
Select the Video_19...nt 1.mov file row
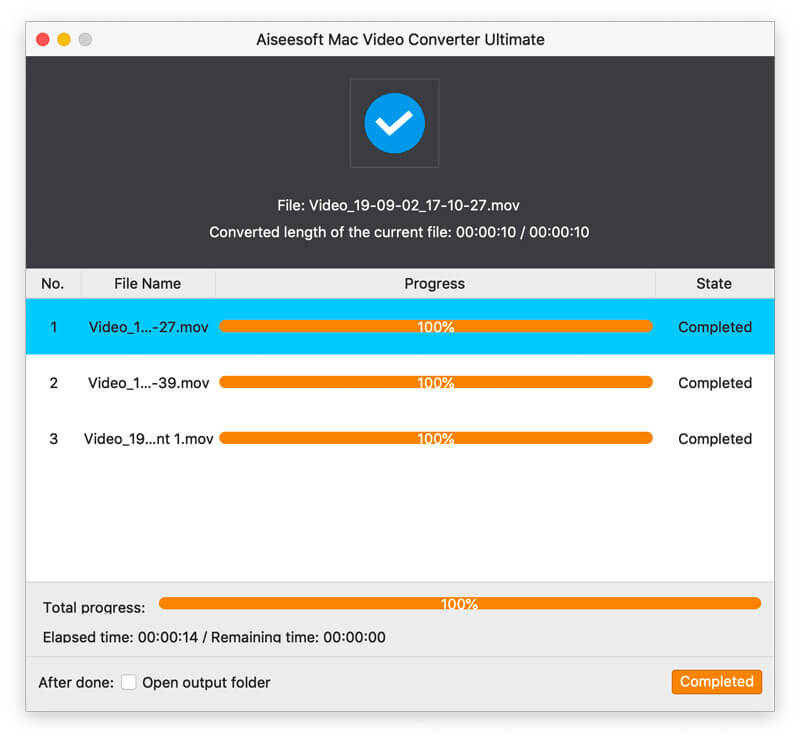tap(400, 439)
